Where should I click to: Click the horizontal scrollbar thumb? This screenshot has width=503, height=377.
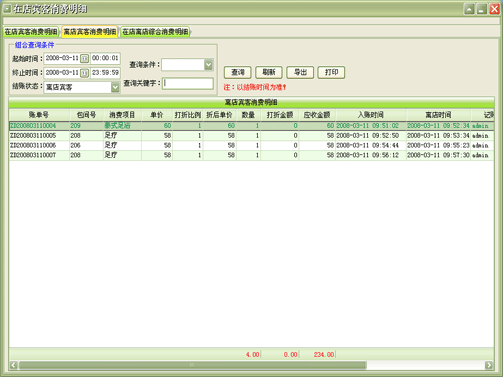coord(193,365)
